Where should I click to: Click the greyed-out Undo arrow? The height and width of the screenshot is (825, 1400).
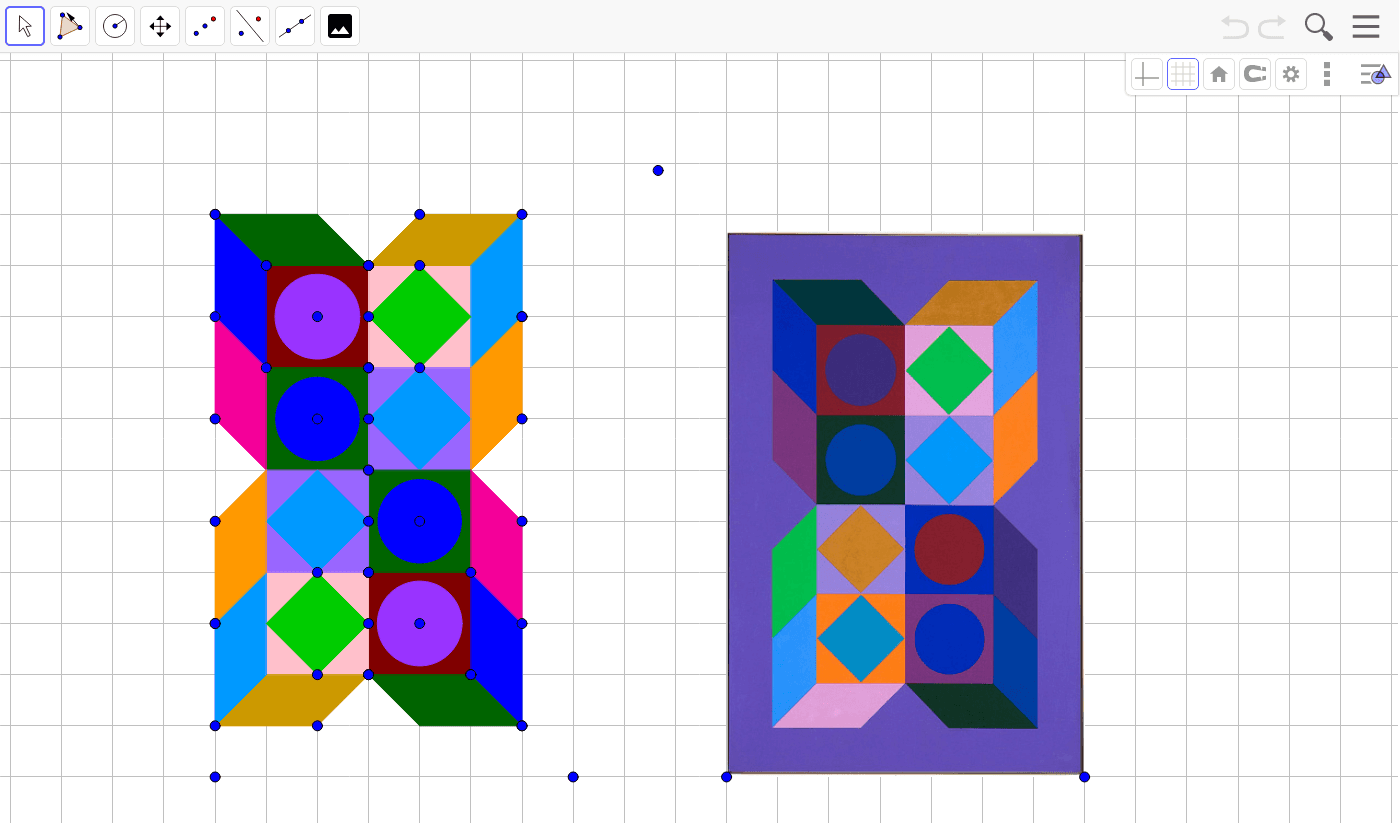click(x=1235, y=27)
